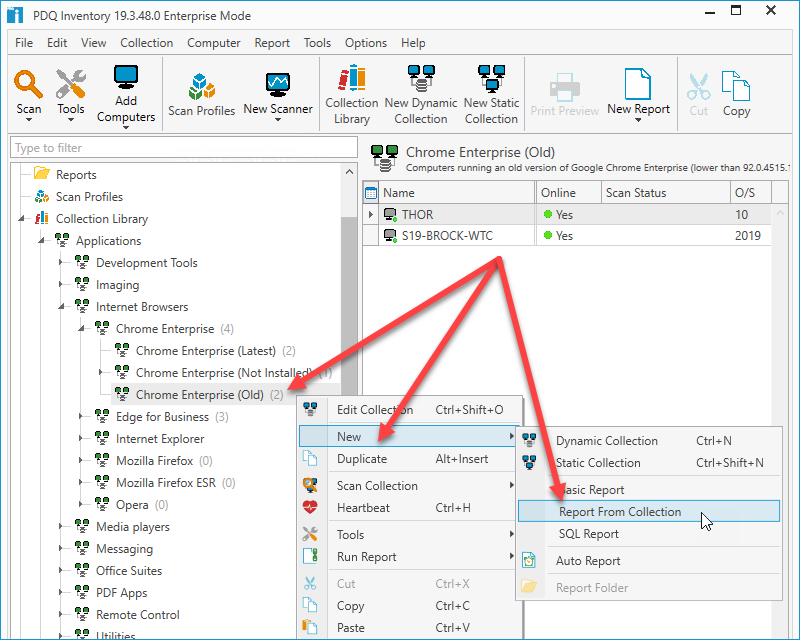The height and width of the screenshot is (640, 800).
Task: Collapse the Internet Browsers node
Action: [62, 306]
